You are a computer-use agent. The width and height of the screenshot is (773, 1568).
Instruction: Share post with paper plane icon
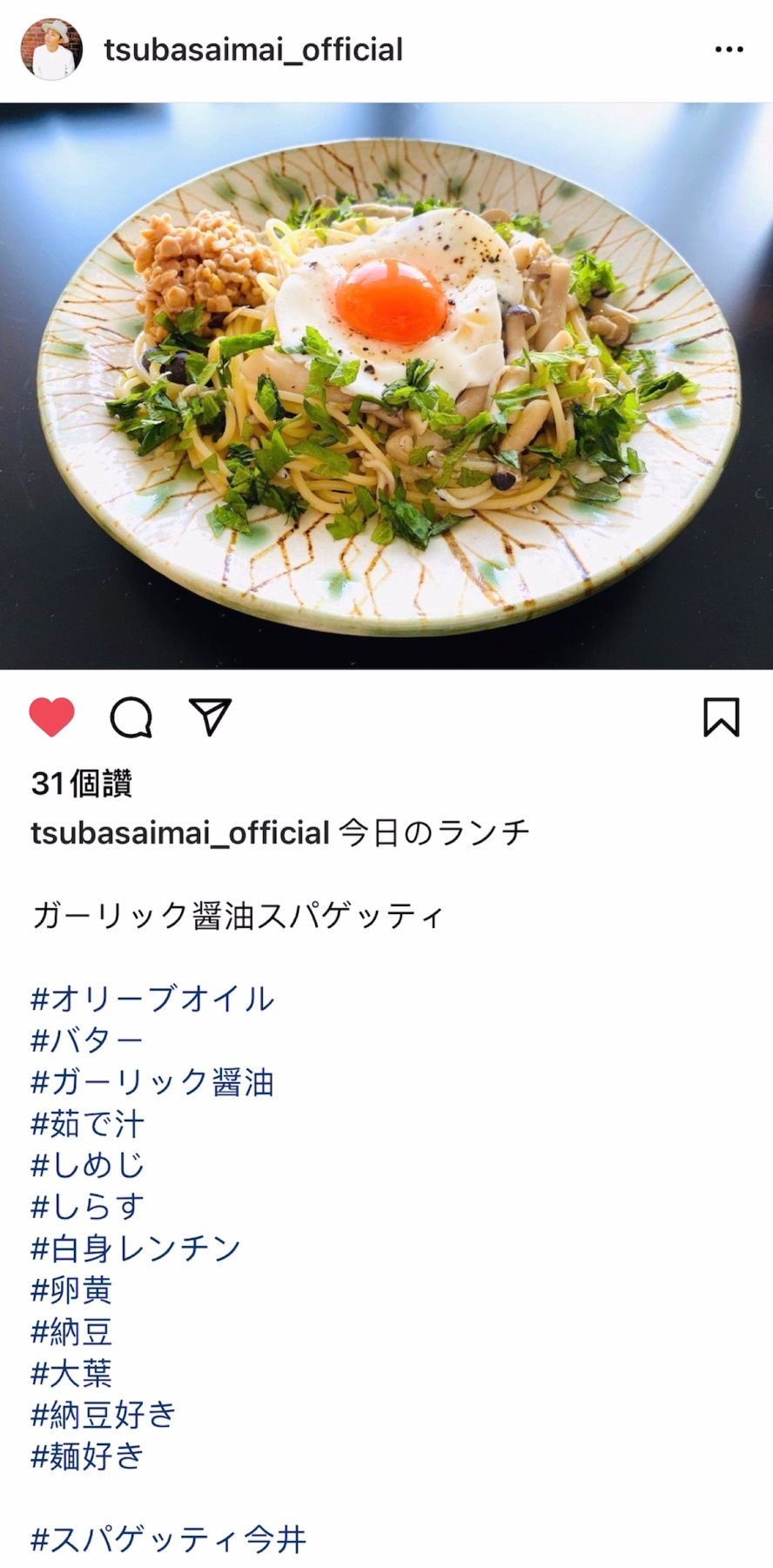(x=211, y=717)
